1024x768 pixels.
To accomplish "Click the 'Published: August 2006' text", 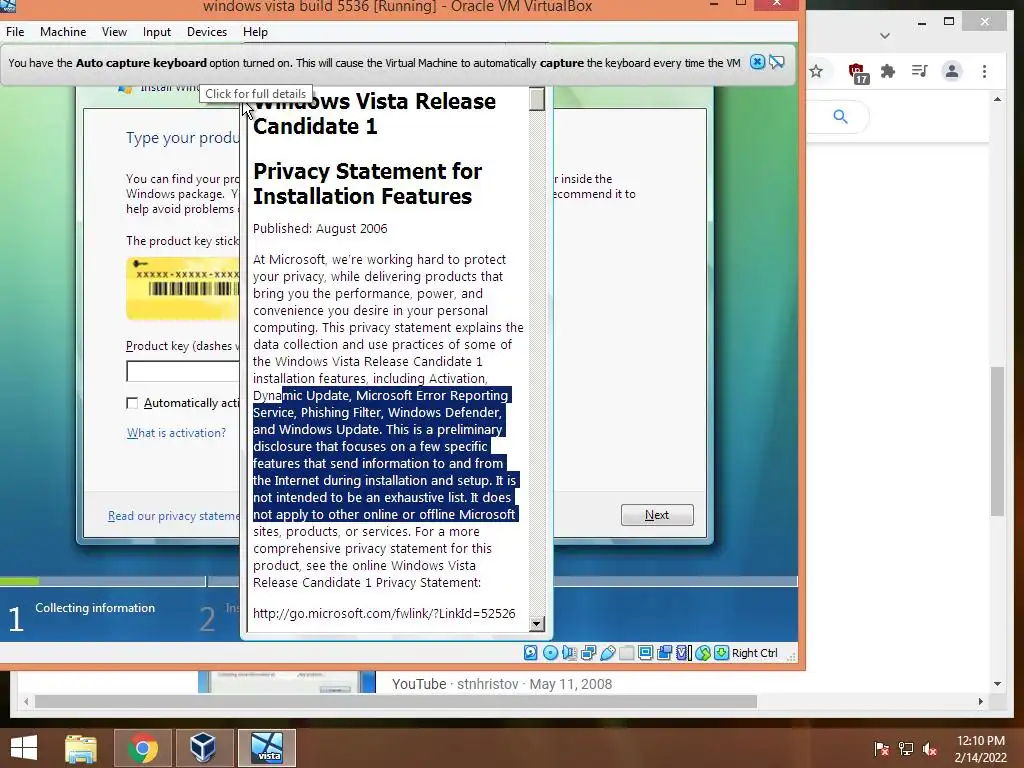I will tap(320, 229).
